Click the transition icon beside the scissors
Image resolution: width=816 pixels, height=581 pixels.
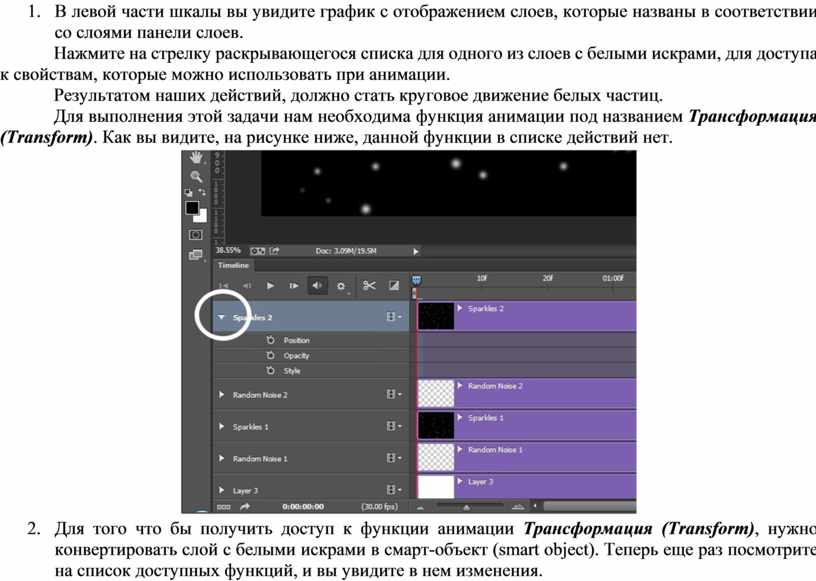pyautogui.click(x=394, y=286)
